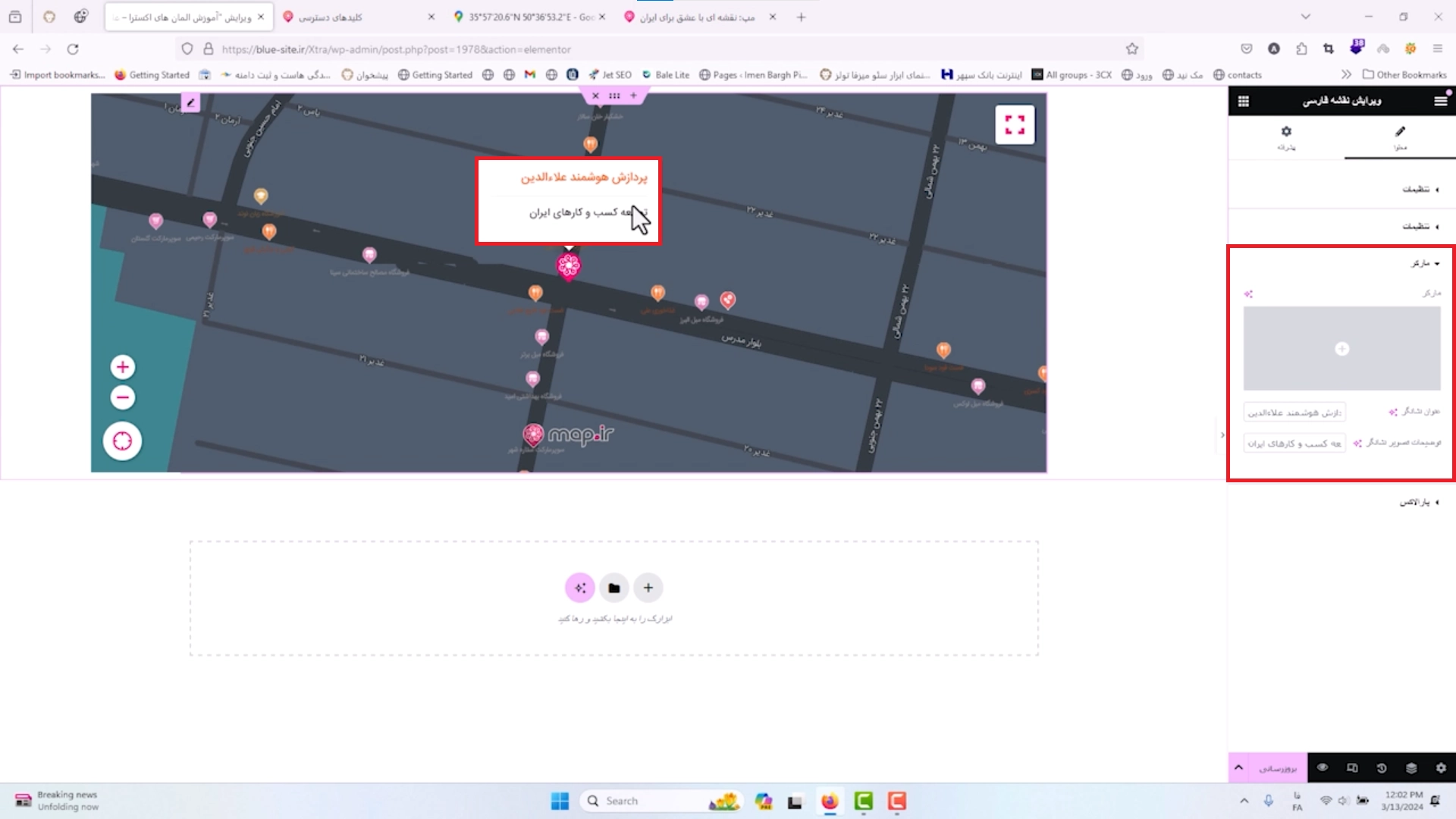Open the history icon in Elementor footer
Viewport: 1456px width, 819px height.
[x=1382, y=768]
